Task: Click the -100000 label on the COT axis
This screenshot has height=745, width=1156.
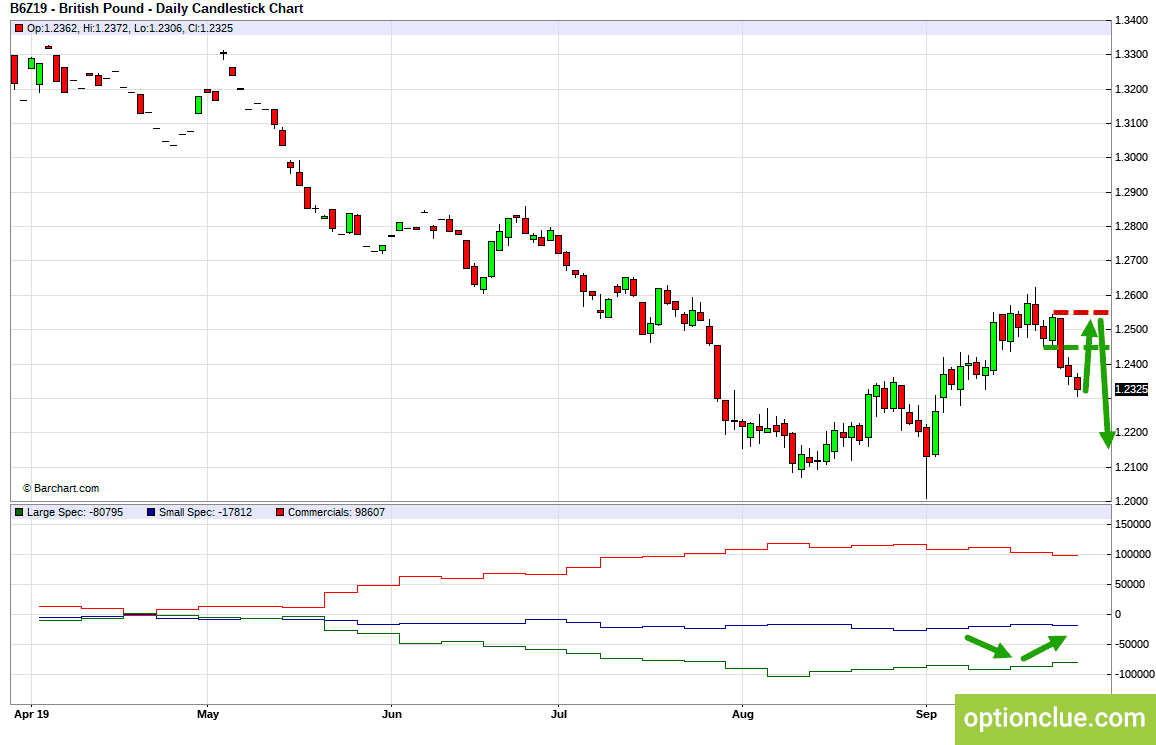Action: click(1135, 674)
